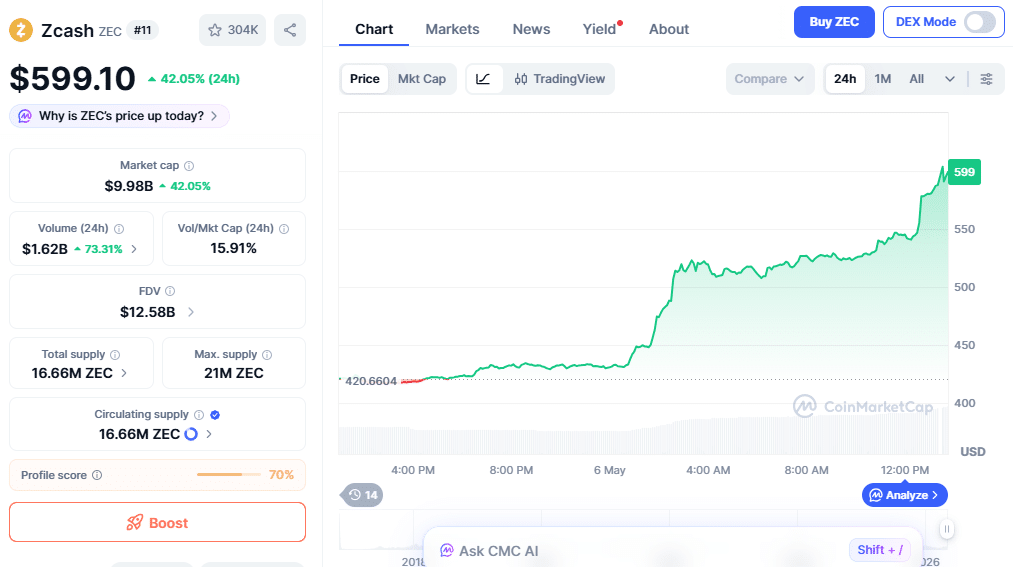
Task: Expand more time ranges chevron
Action: point(950,79)
